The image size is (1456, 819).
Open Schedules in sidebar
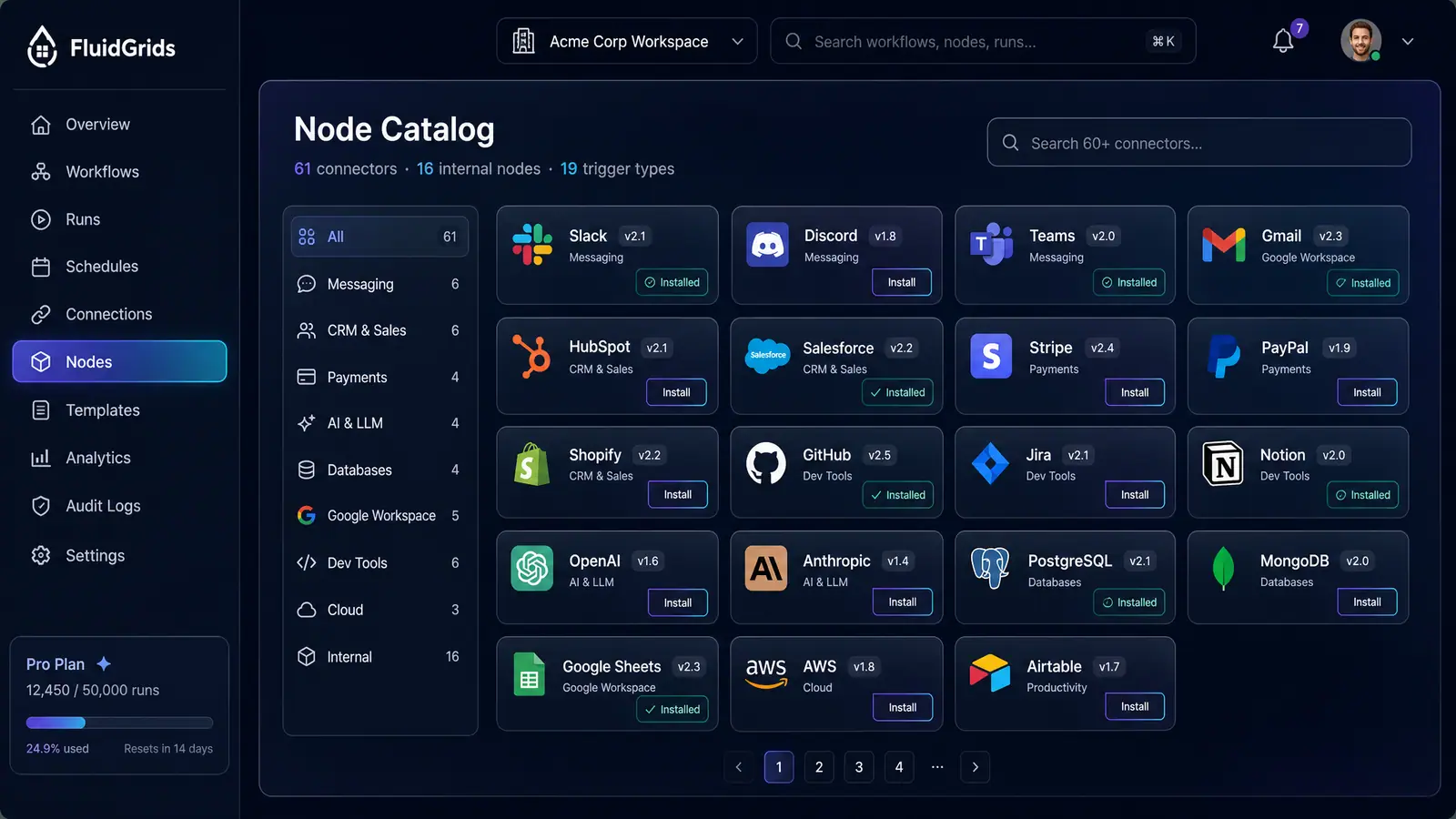119,267
